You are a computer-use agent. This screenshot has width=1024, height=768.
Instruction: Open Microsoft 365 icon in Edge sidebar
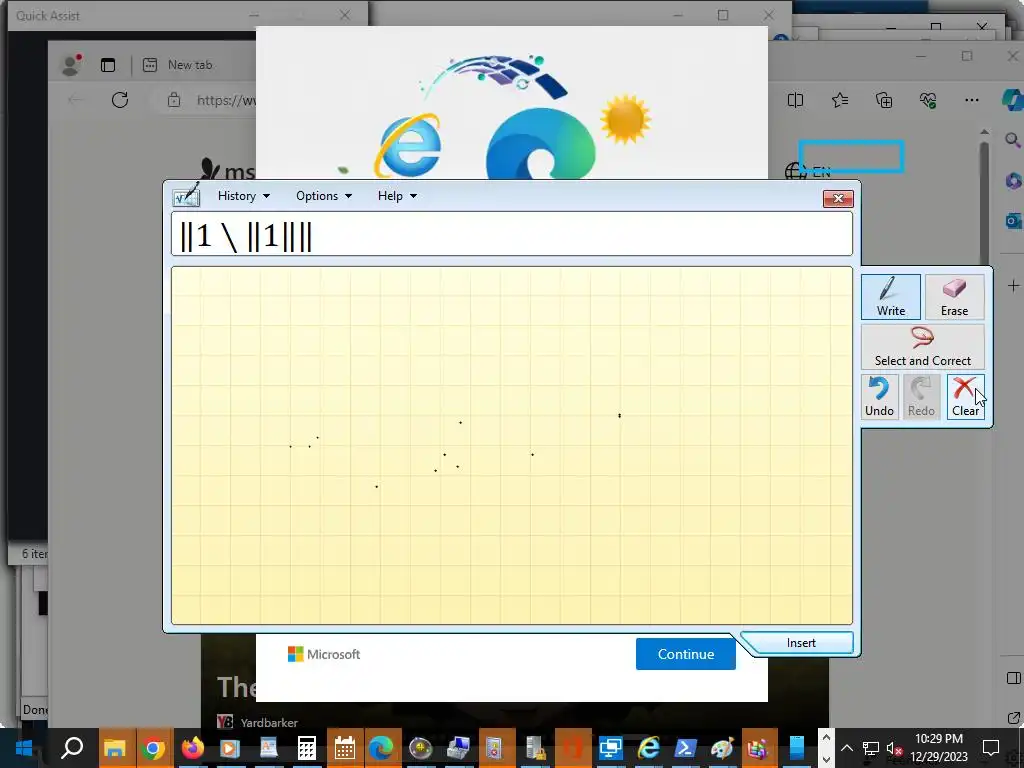pos(1014,180)
